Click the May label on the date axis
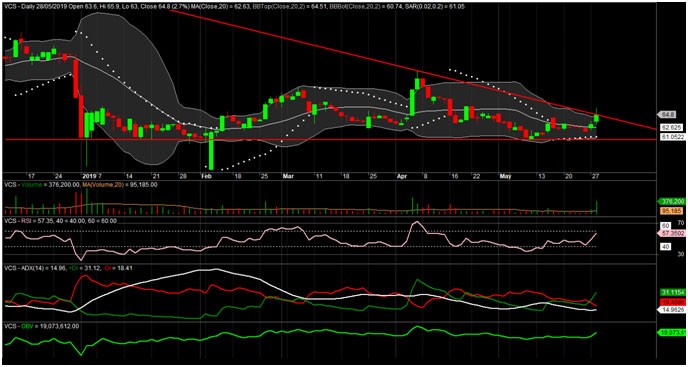This screenshot has width=688, height=367. 505,176
